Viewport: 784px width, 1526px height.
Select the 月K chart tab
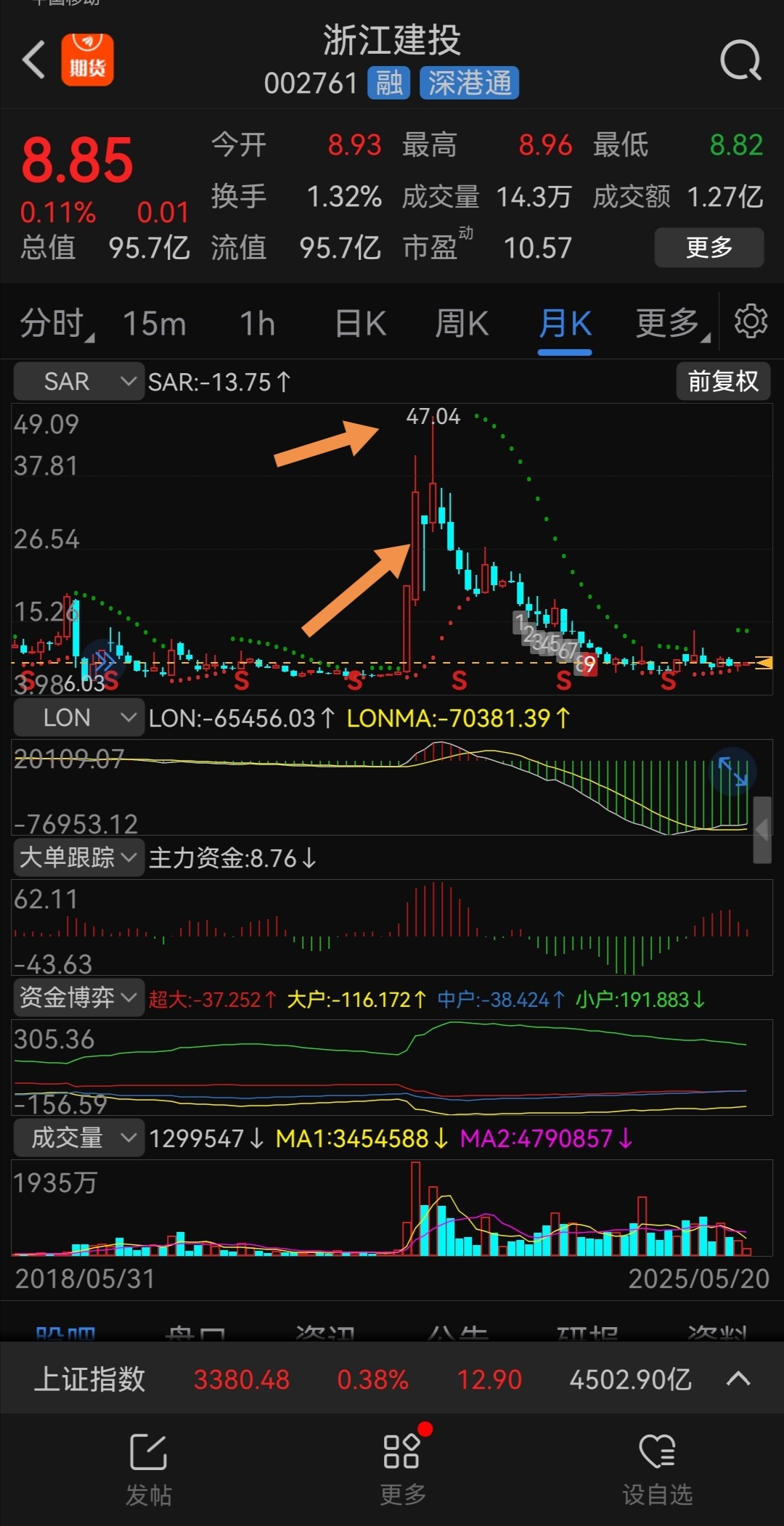pyautogui.click(x=565, y=324)
